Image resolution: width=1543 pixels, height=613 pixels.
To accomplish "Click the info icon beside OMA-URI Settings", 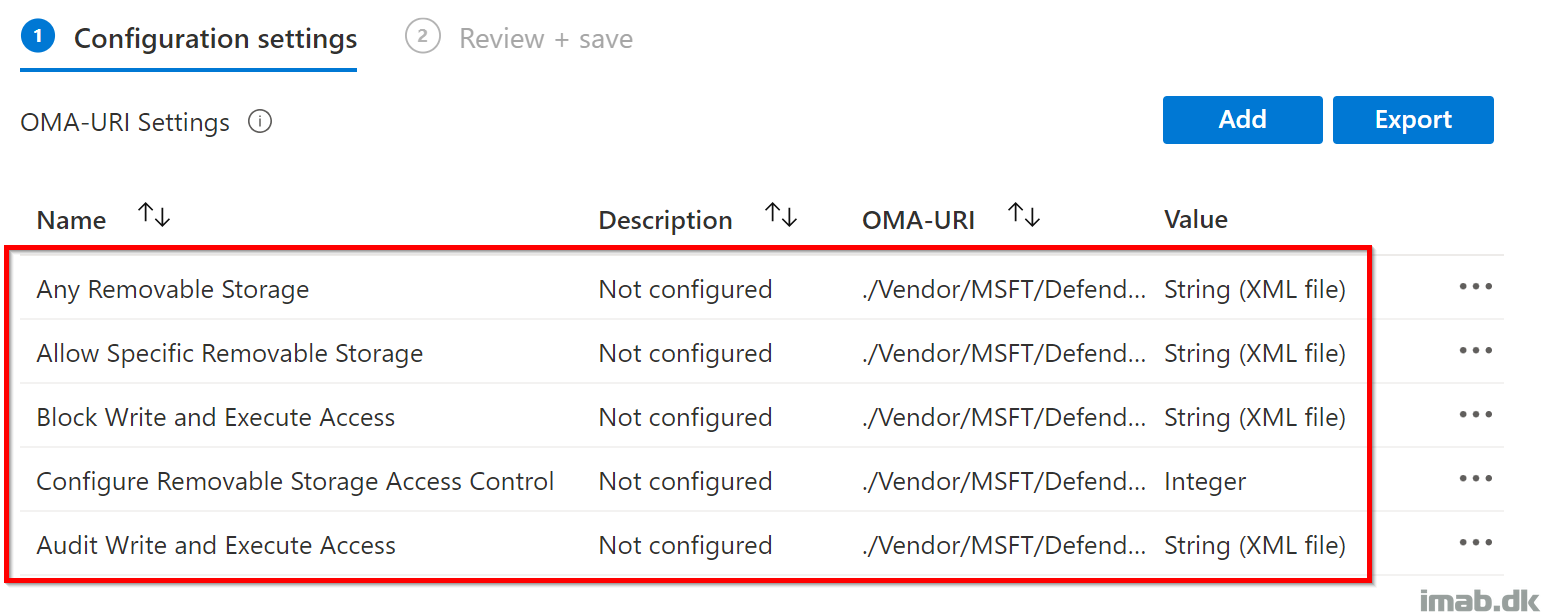I will point(260,122).
